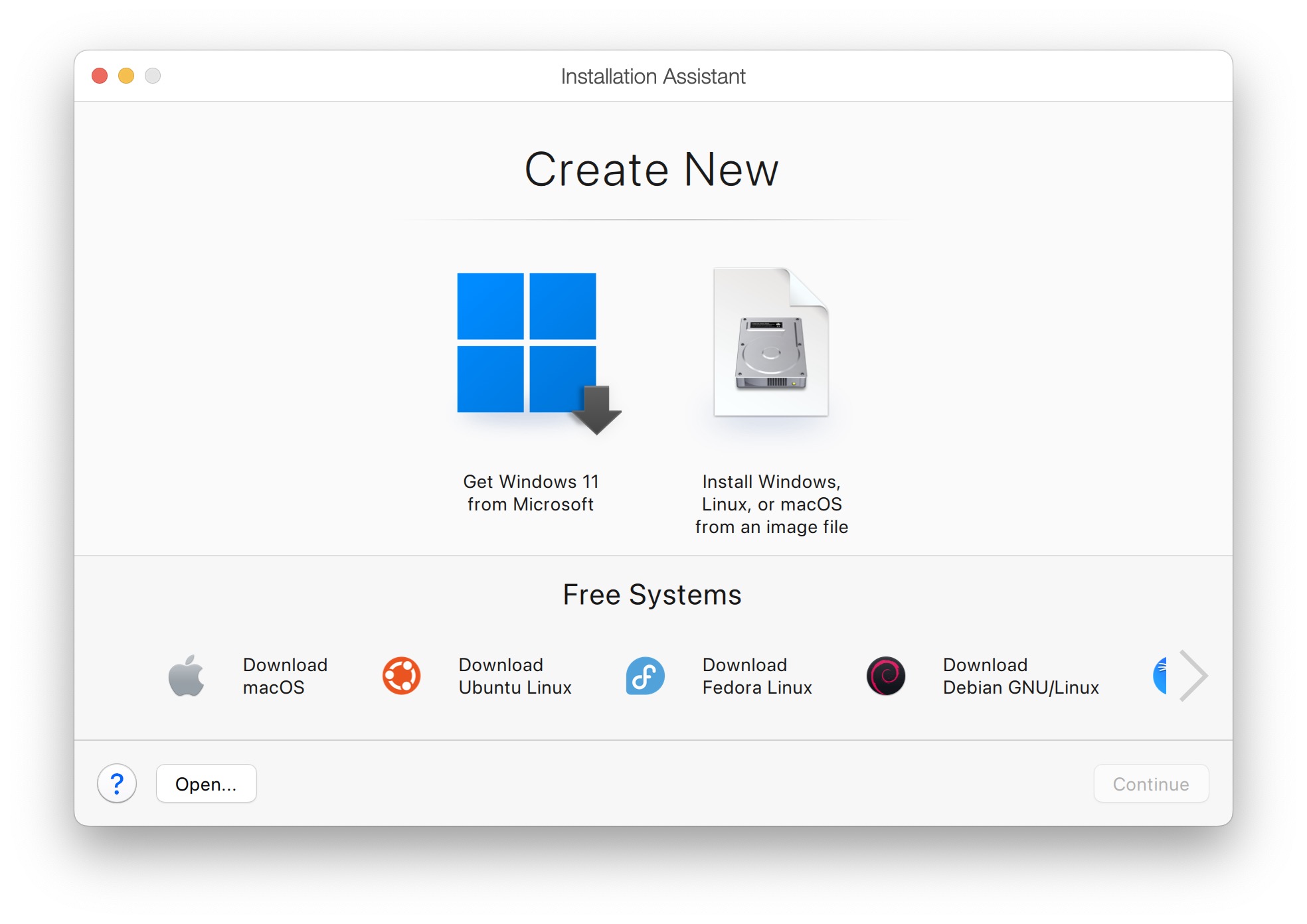Select the disk image file icon
This screenshot has width=1307, height=924.
(770, 343)
